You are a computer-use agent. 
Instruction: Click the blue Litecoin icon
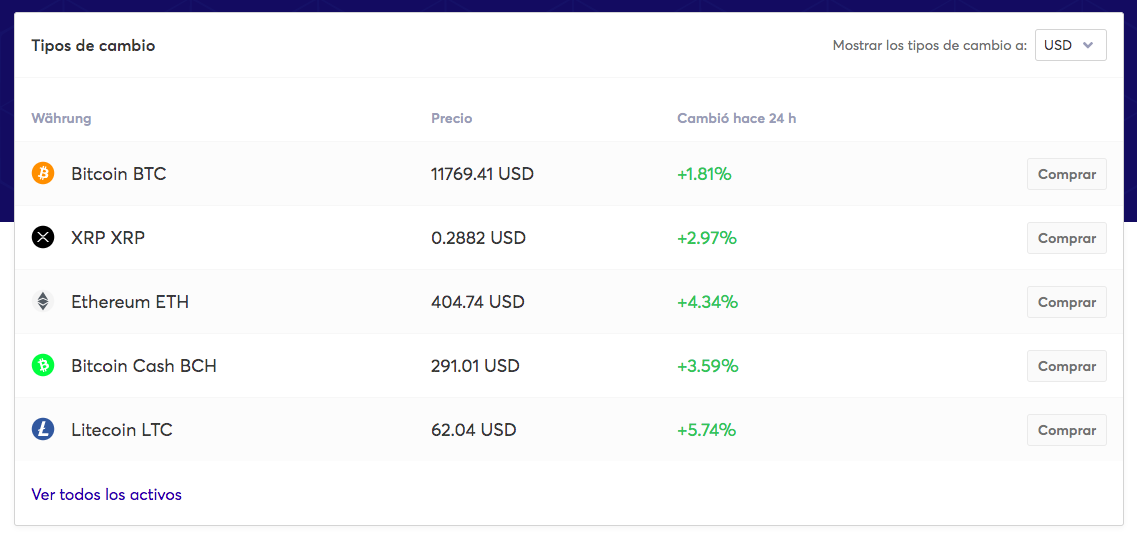click(x=43, y=429)
